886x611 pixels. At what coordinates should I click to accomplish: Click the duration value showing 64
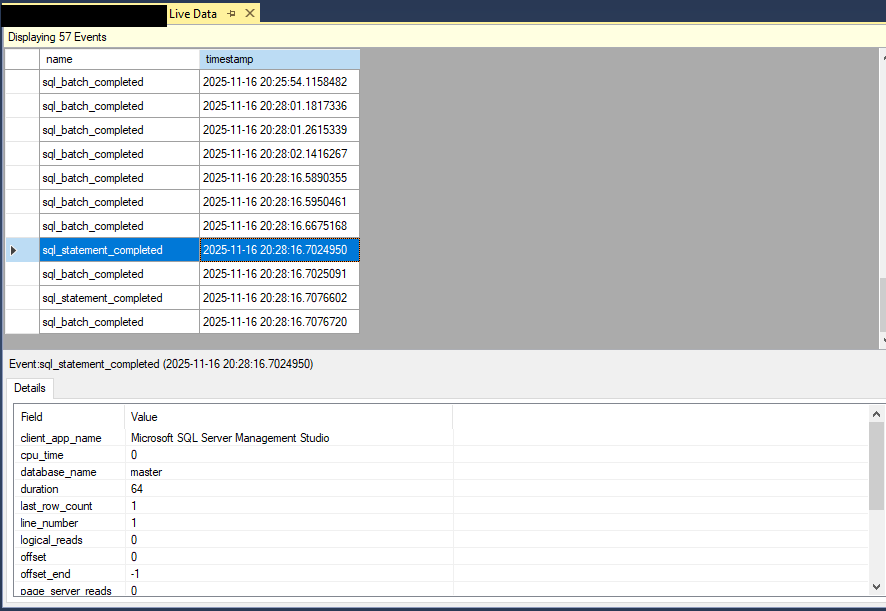tap(135, 489)
